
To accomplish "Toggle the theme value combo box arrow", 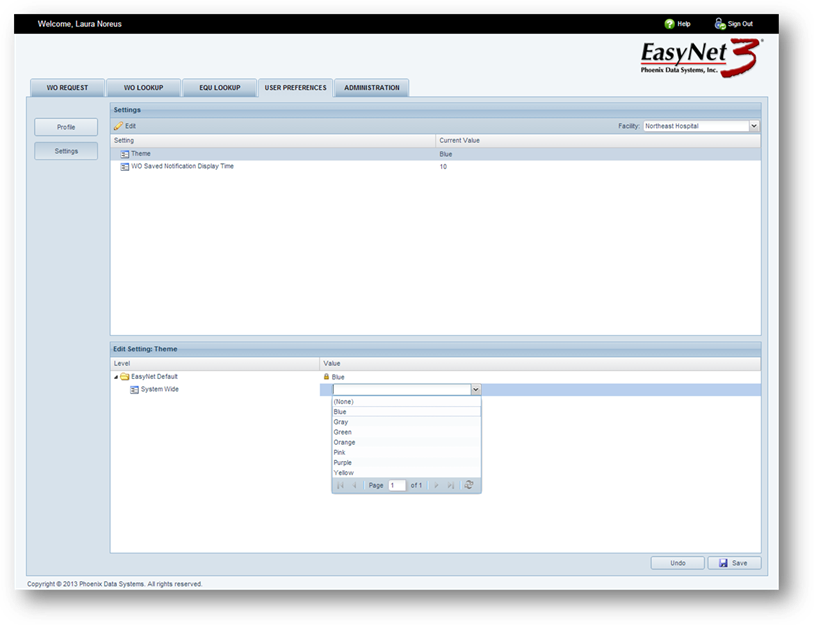I will point(475,390).
